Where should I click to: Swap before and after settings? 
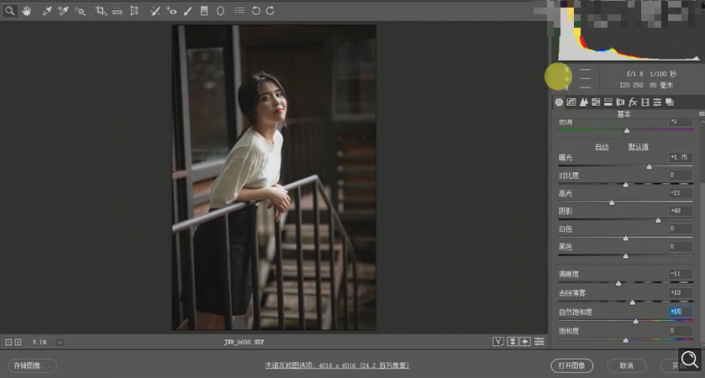[x=512, y=342]
